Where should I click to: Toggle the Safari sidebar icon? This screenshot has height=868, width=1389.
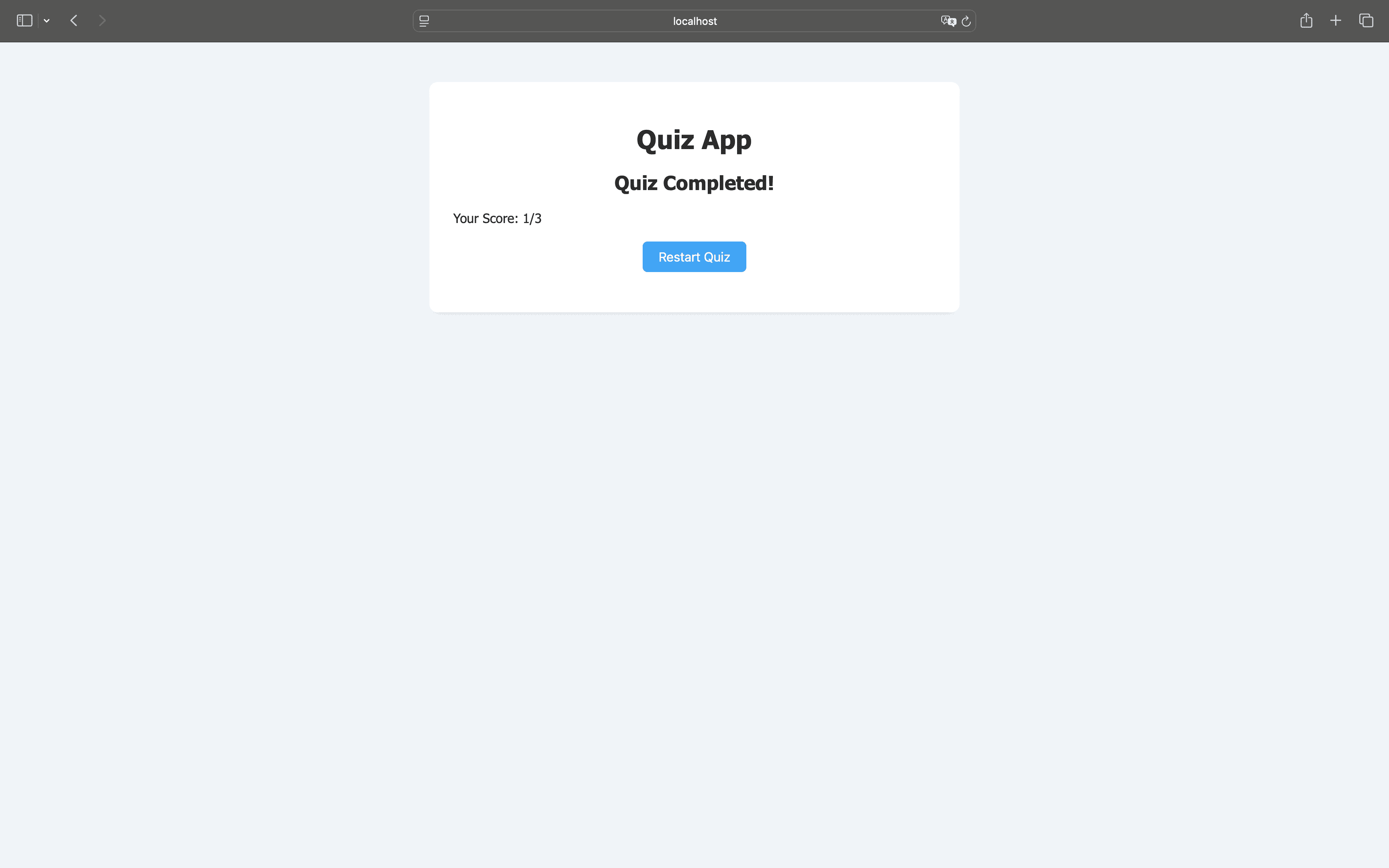pyautogui.click(x=24, y=20)
